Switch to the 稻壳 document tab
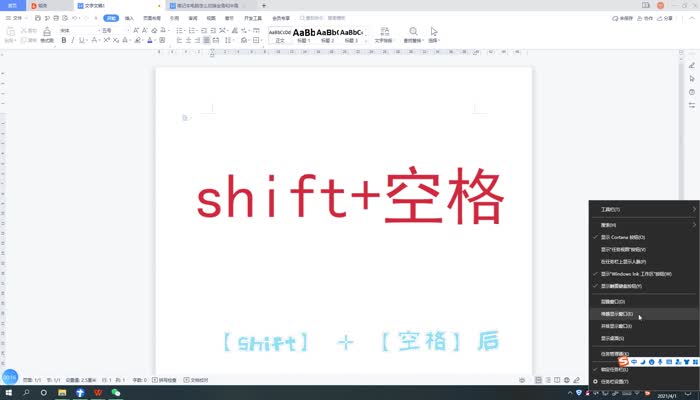This screenshot has height=400, width=700. (x=40, y=6)
